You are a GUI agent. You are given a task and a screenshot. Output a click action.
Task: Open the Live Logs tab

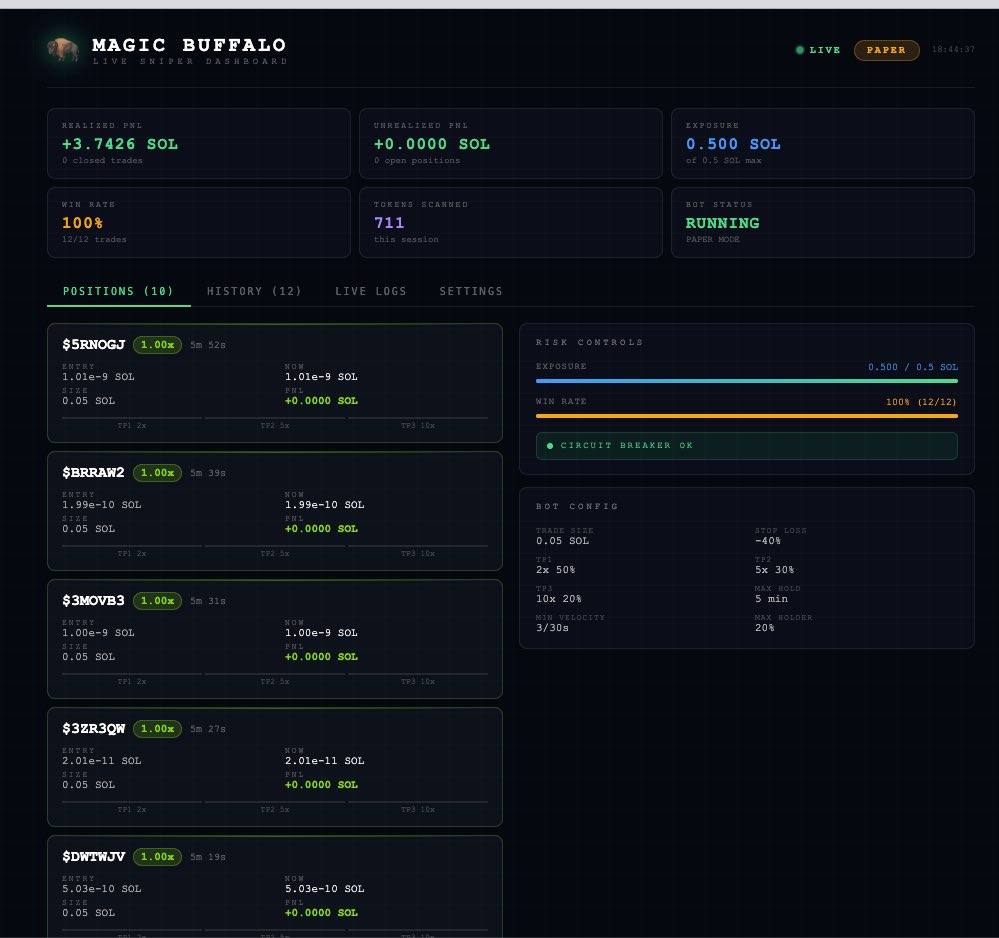[x=371, y=291]
